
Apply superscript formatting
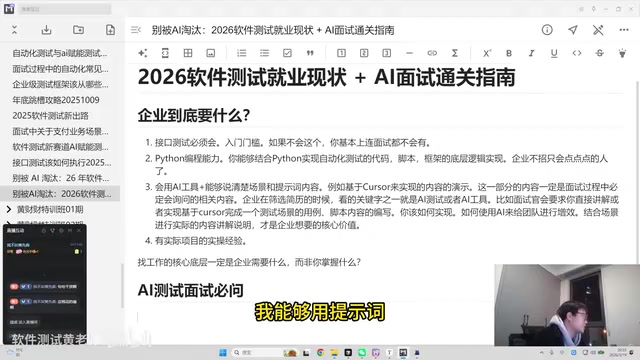[487, 53]
